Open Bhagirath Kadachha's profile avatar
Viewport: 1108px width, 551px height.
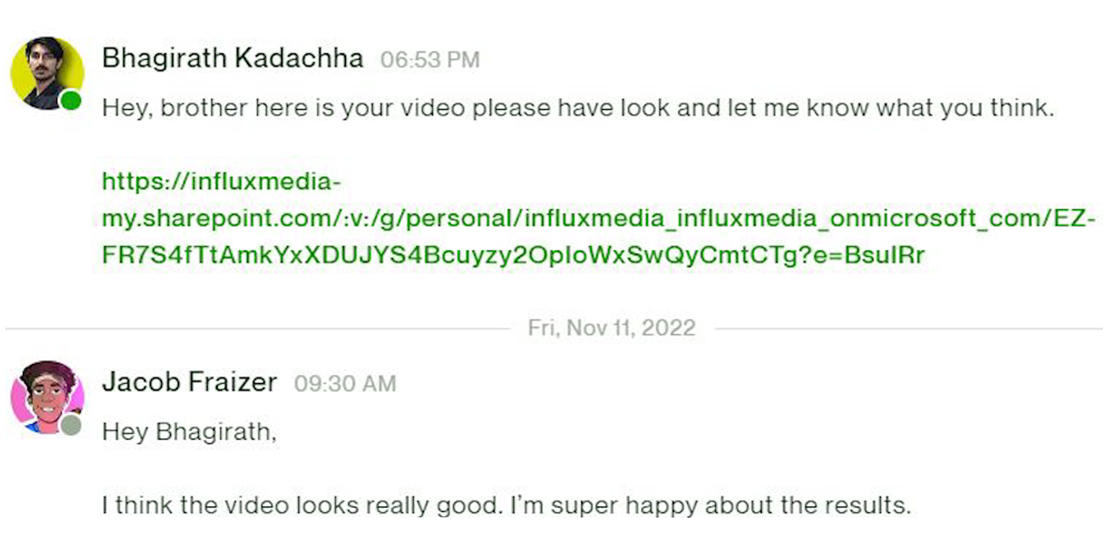click(46, 72)
